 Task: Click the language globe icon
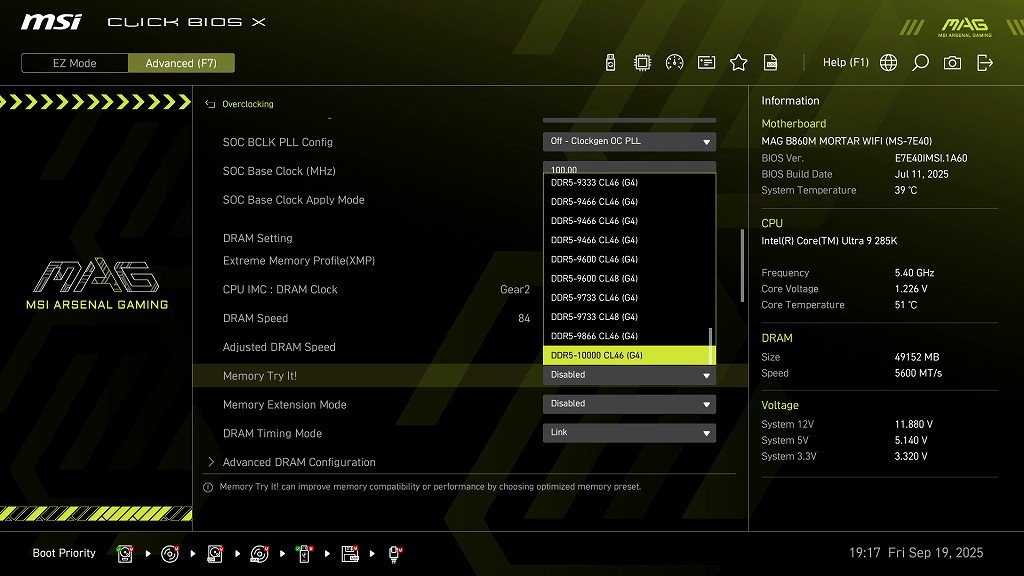click(x=888, y=63)
